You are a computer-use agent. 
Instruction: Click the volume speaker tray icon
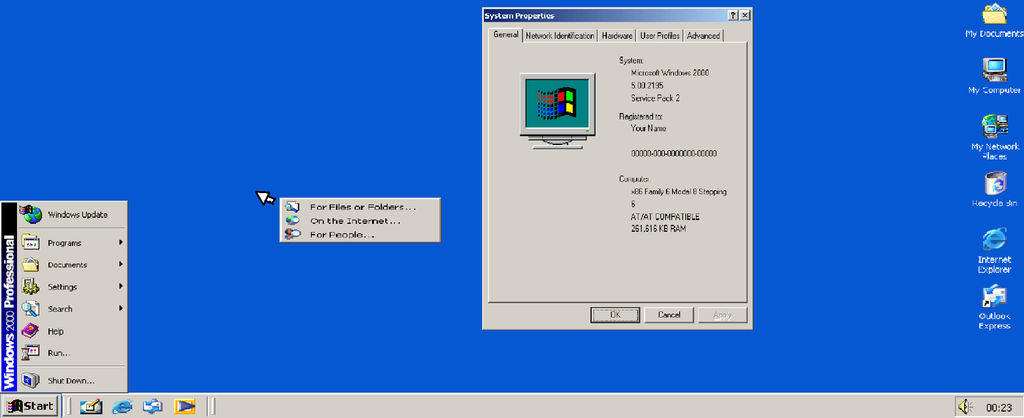click(x=965, y=407)
